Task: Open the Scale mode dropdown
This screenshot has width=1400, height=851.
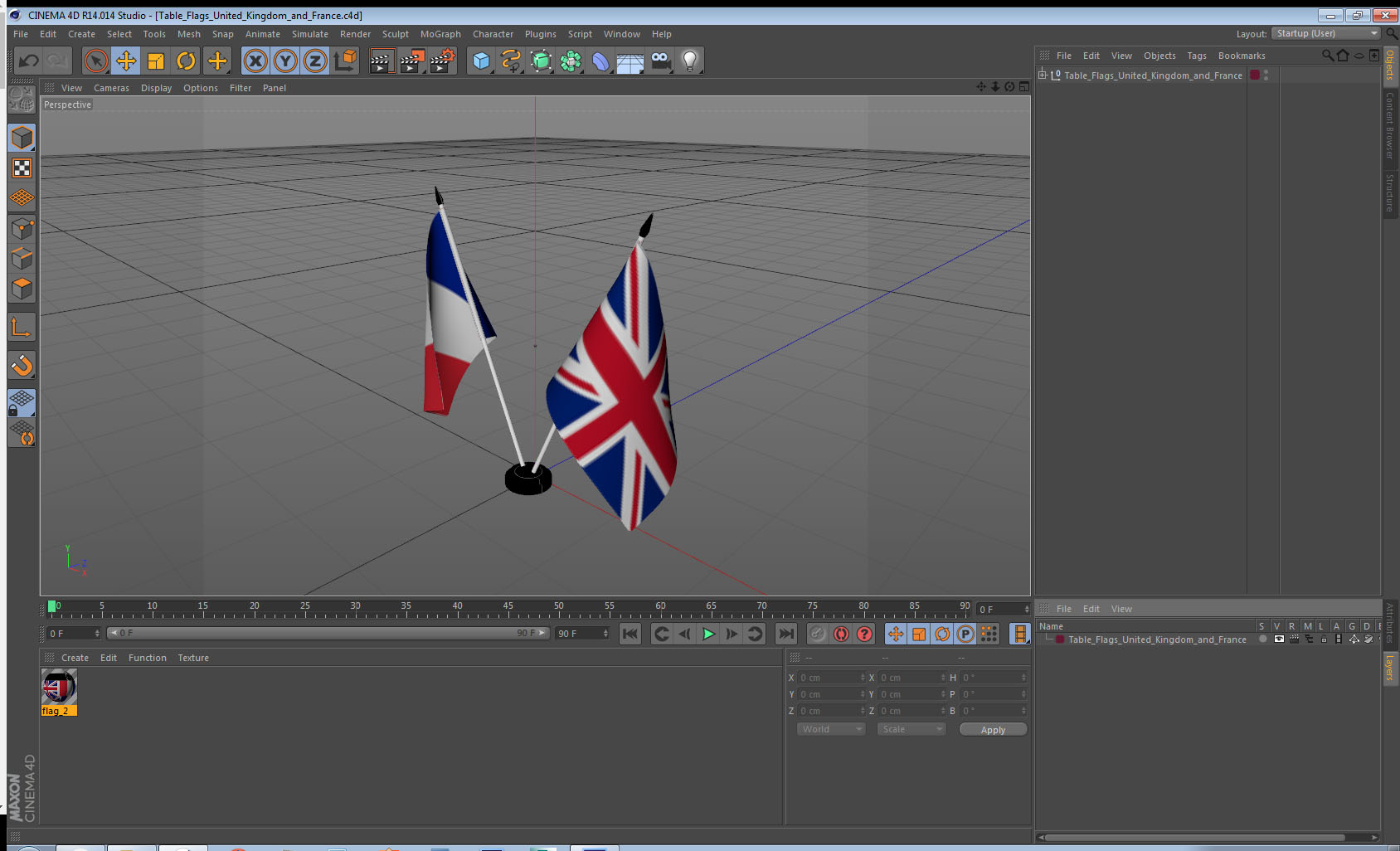Action: coord(911,729)
